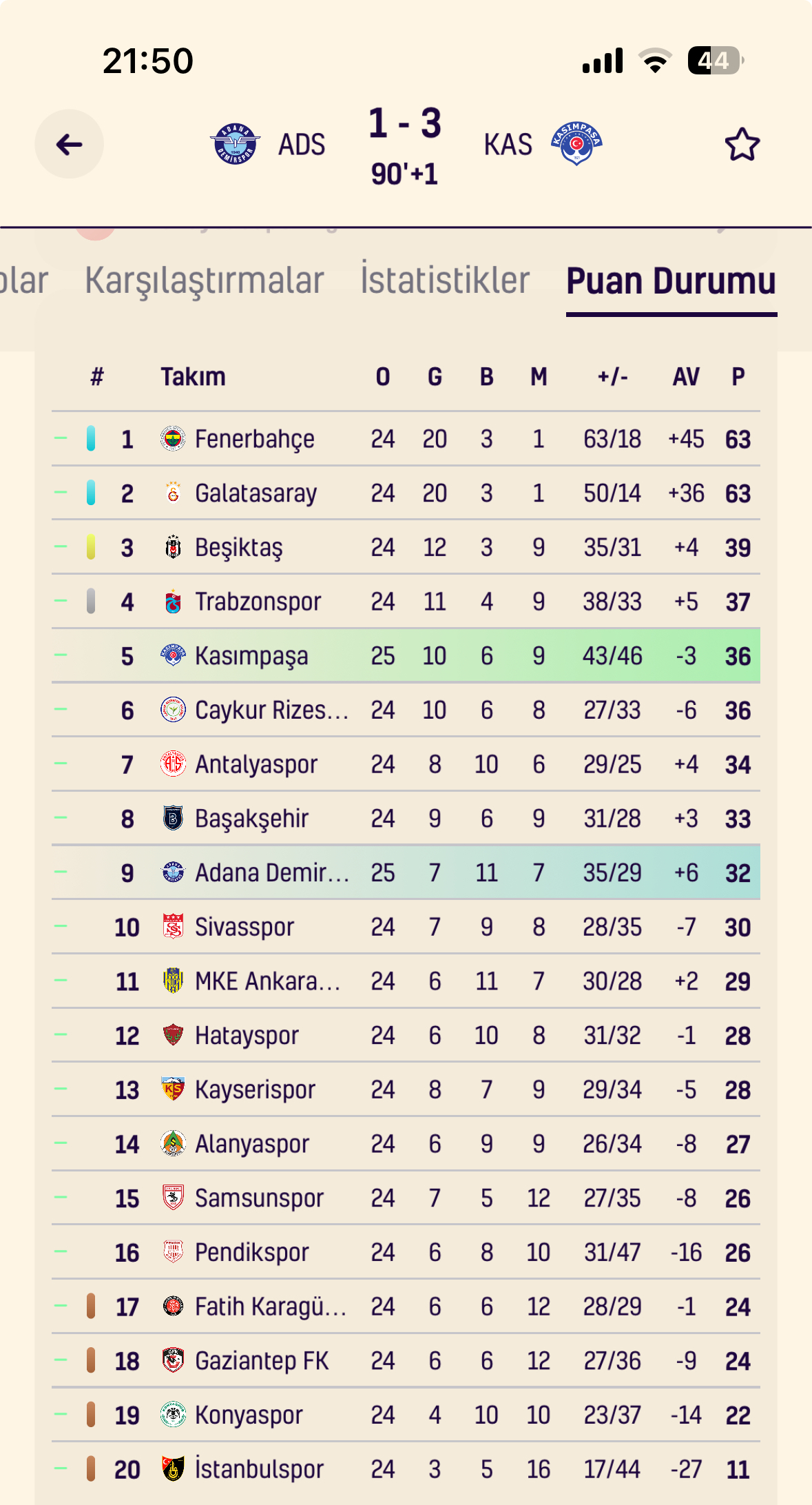Favorite this match with the star icon
Image resolution: width=812 pixels, height=1505 pixels.
(x=742, y=144)
